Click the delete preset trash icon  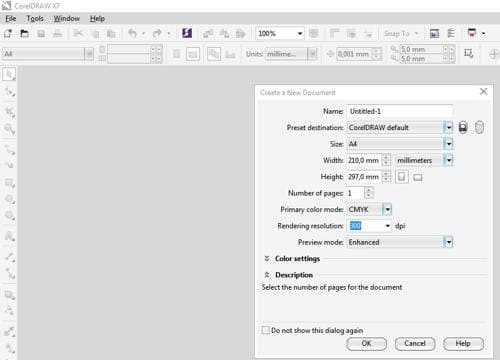point(479,127)
